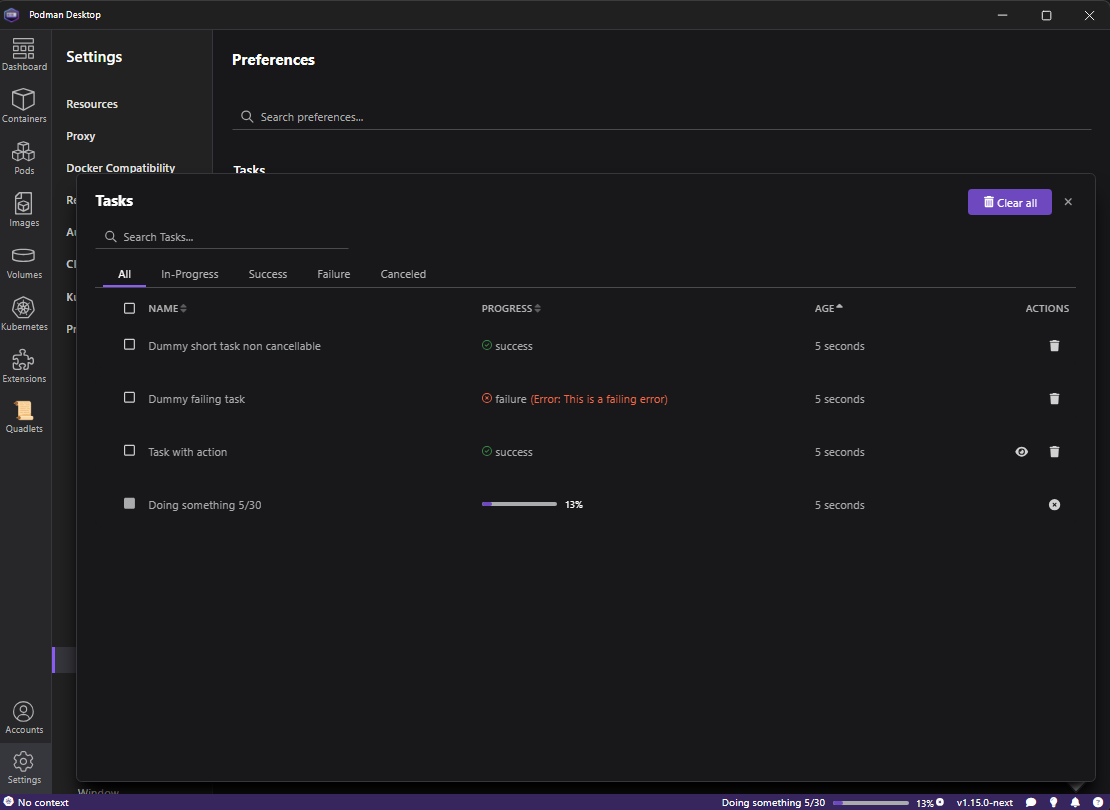This screenshot has height=810, width=1110.
Task: Switch to the In-Progress tab
Action: pos(189,273)
